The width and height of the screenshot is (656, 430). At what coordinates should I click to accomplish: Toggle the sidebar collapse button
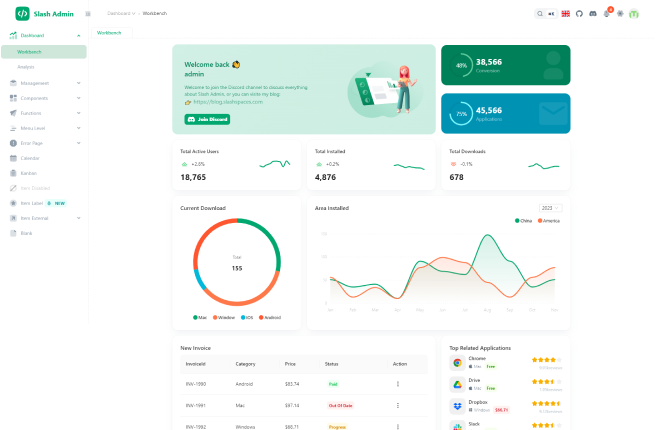pyautogui.click(x=88, y=14)
